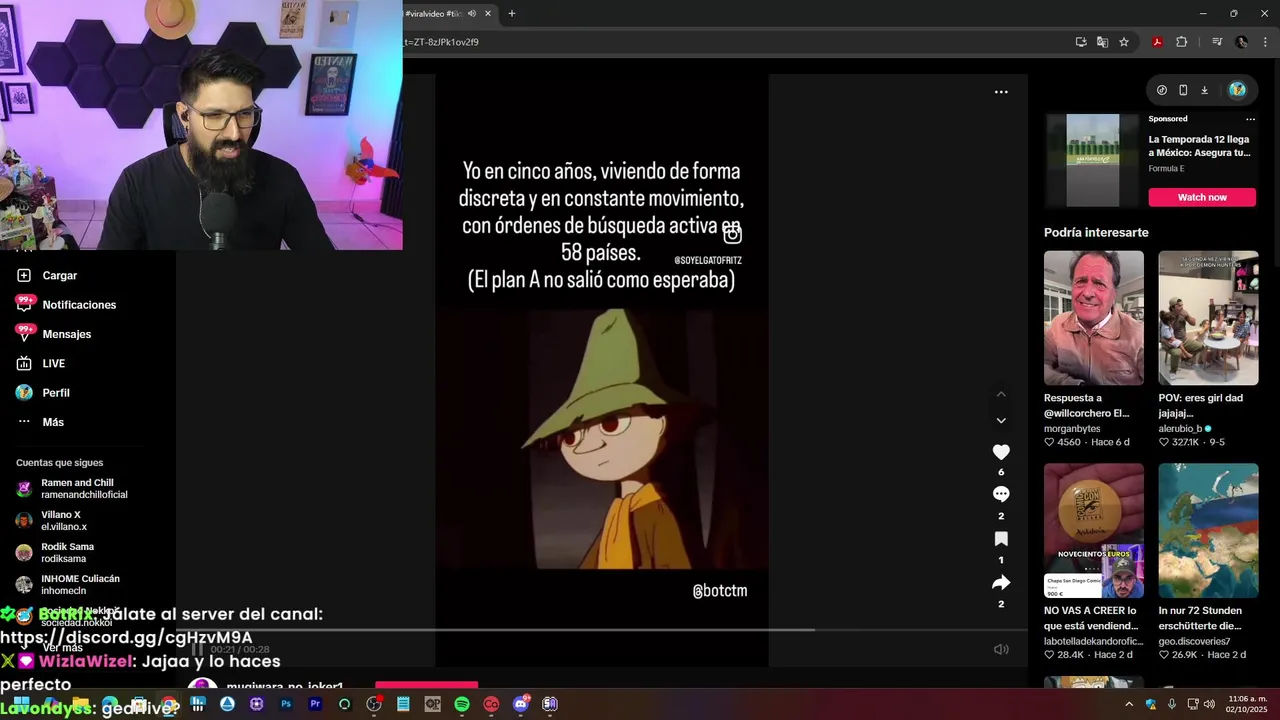The width and height of the screenshot is (1280, 720).
Task: Go to the previous video with up chevron
Action: (1001, 394)
